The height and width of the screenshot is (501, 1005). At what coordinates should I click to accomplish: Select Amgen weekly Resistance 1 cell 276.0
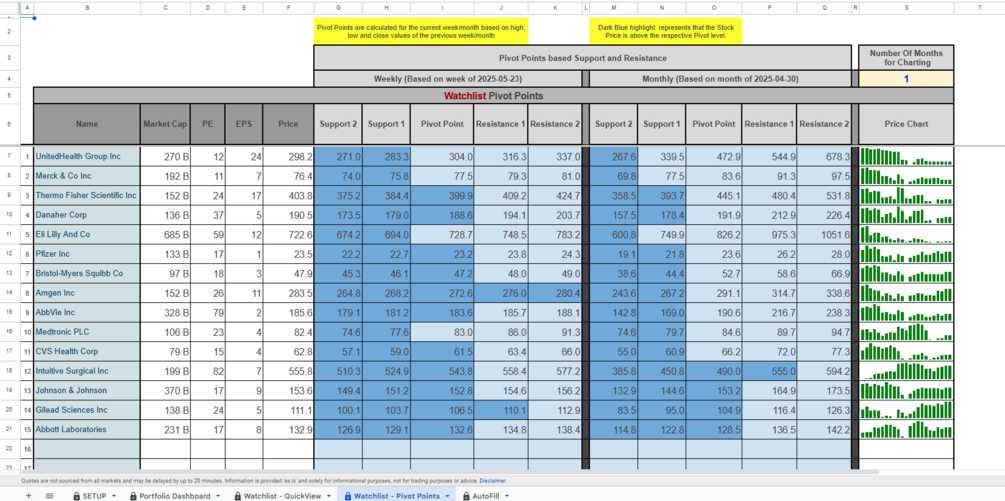(x=501, y=293)
